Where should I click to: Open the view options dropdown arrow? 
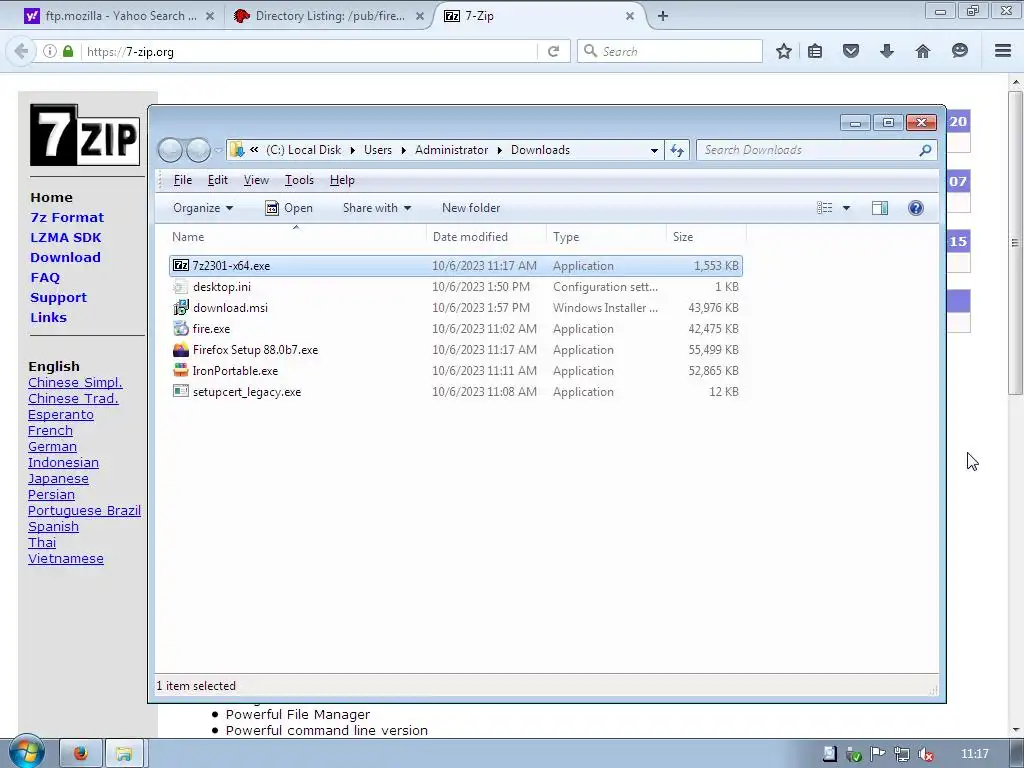pos(846,208)
